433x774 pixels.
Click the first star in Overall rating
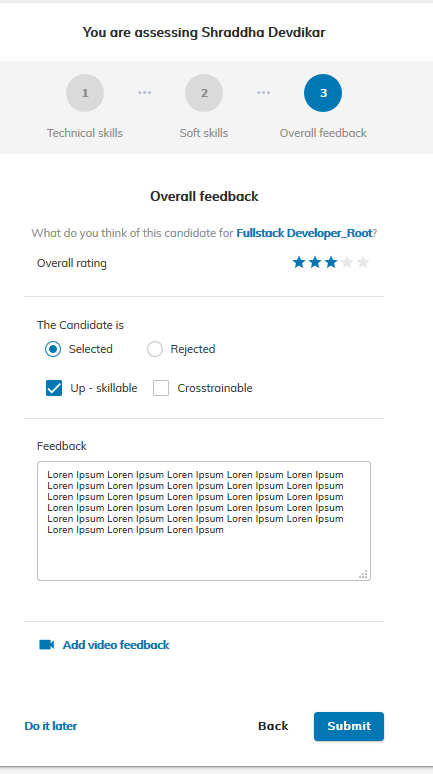point(299,262)
